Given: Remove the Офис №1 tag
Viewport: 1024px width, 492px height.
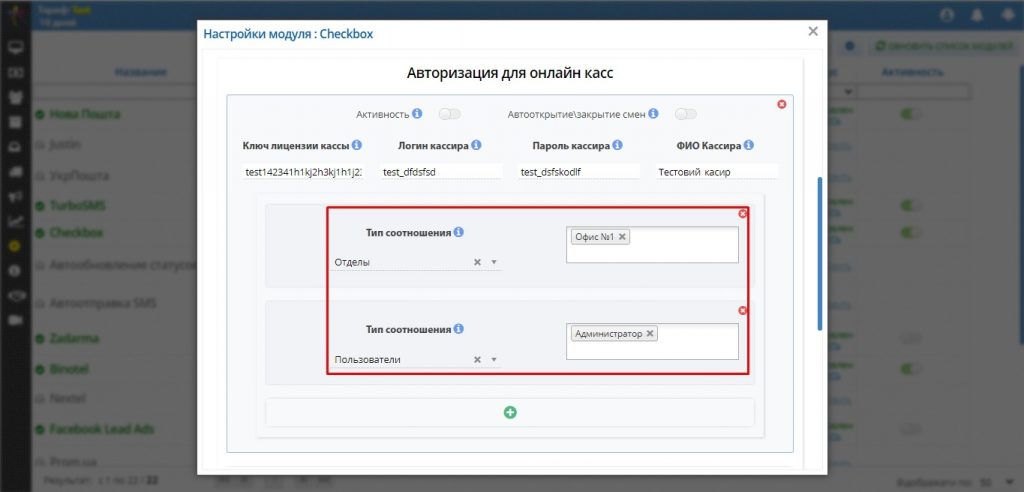Looking at the screenshot, I should [622, 237].
